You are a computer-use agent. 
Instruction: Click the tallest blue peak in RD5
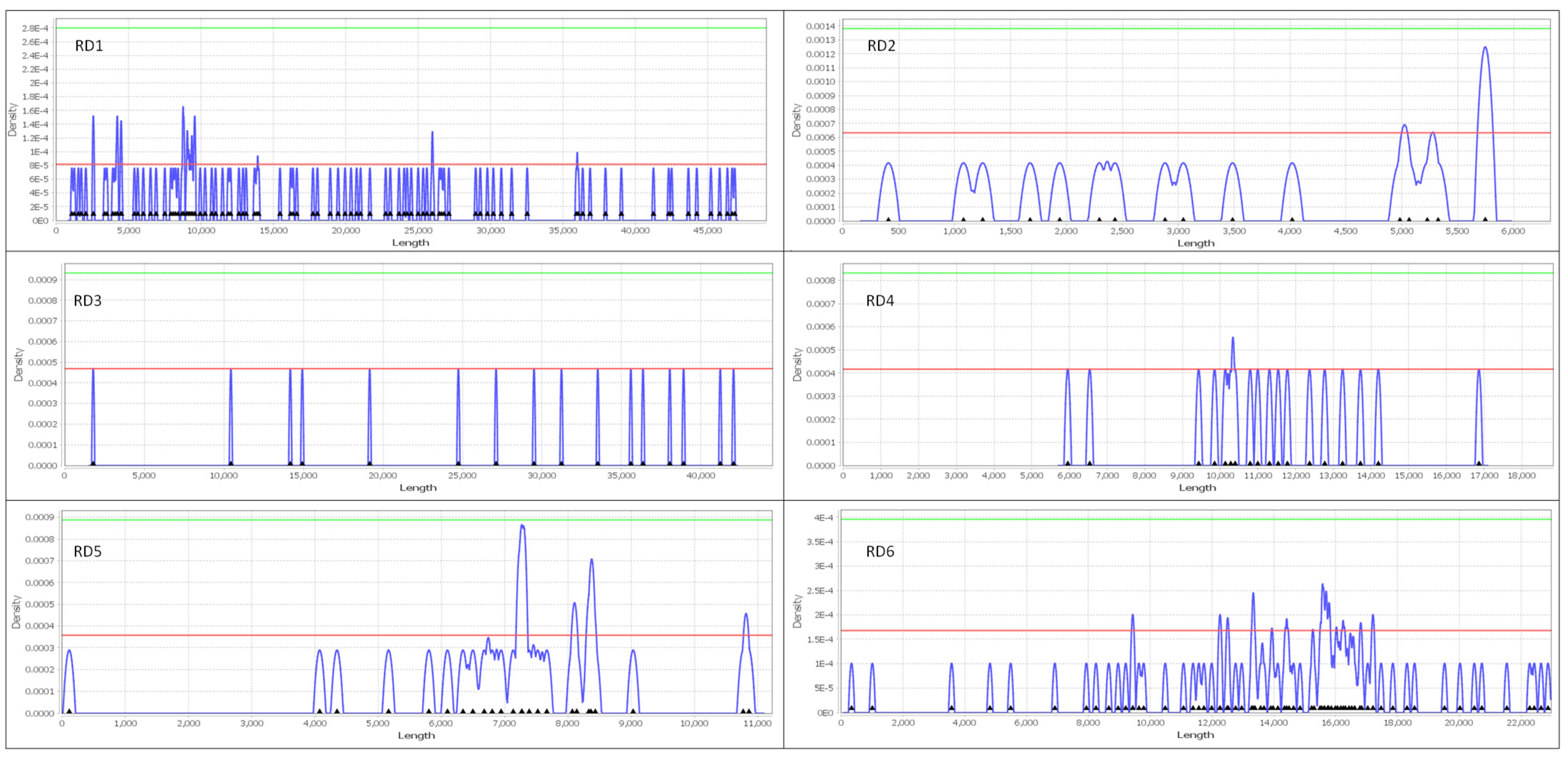pos(522,526)
